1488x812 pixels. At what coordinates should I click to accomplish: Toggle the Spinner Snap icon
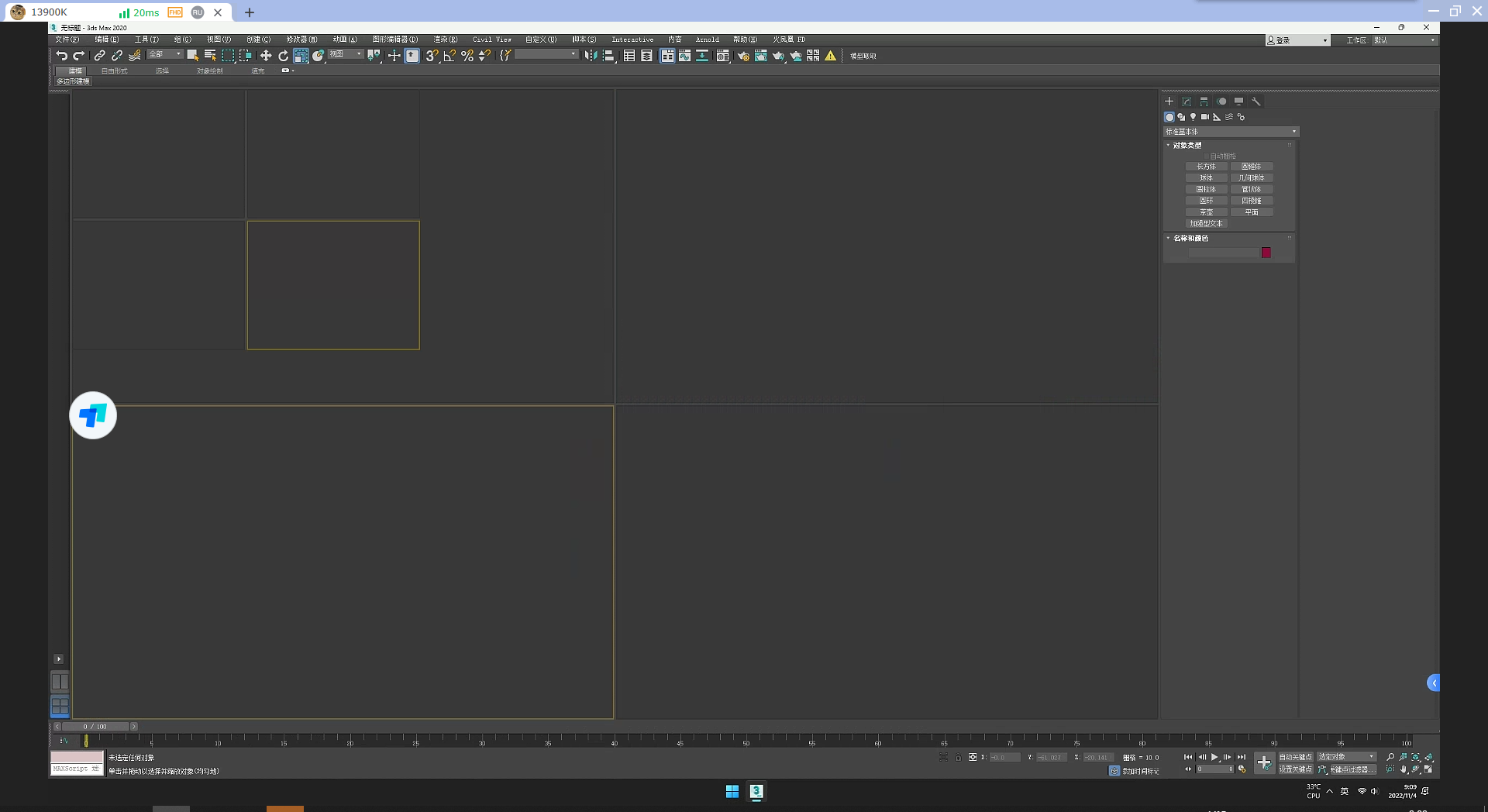(484, 56)
